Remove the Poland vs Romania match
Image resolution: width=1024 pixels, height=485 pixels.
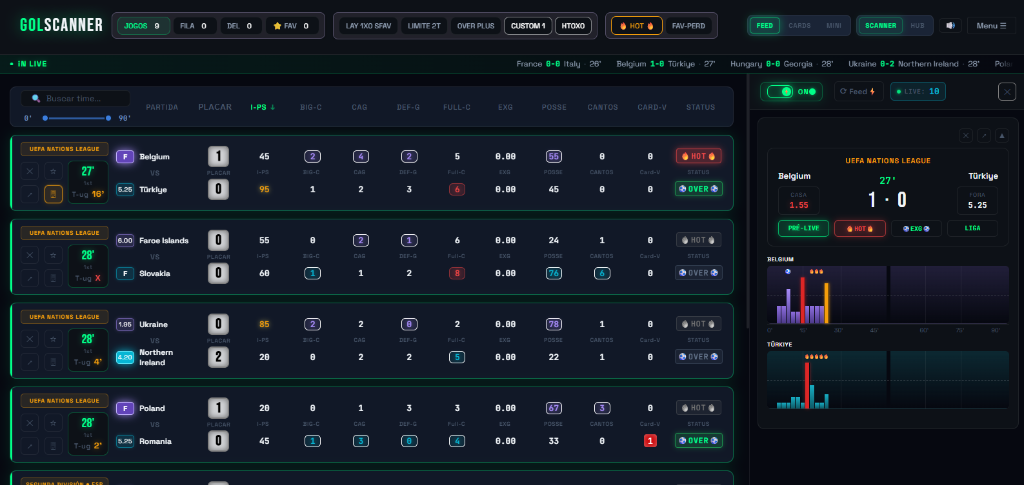29,423
